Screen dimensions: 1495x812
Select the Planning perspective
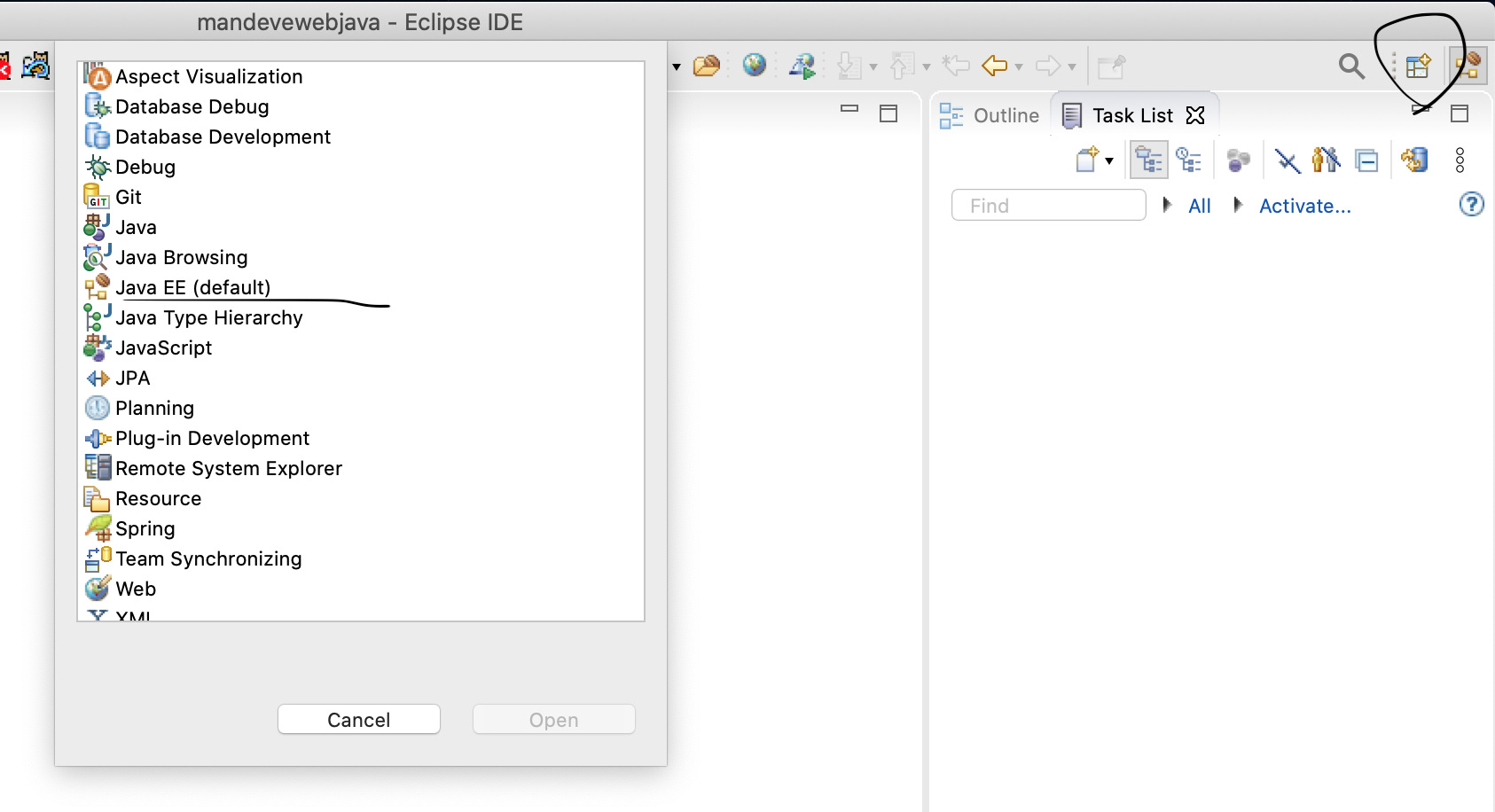point(361,409)
